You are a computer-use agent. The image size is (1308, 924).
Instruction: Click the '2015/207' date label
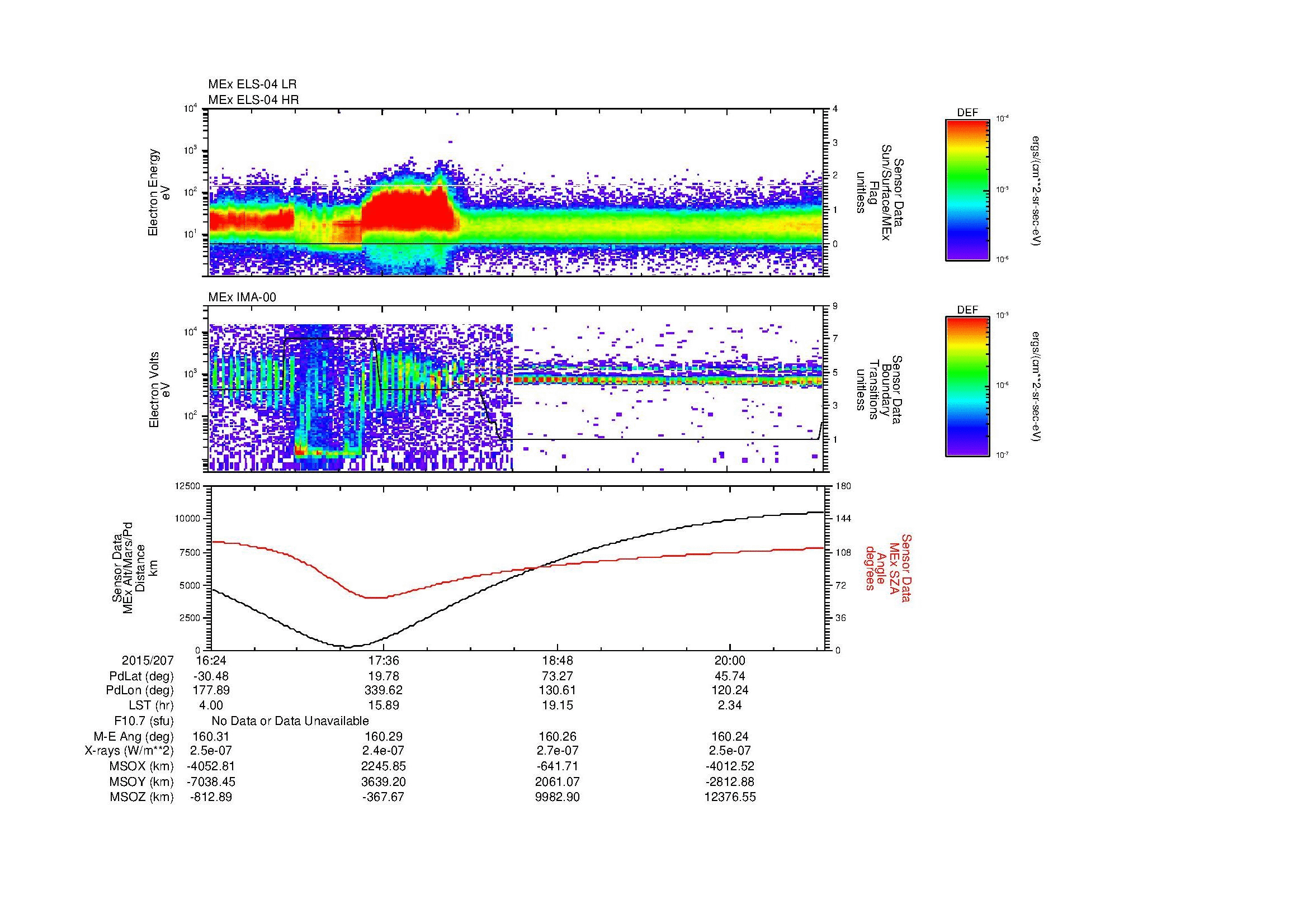(x=148, y=661)
